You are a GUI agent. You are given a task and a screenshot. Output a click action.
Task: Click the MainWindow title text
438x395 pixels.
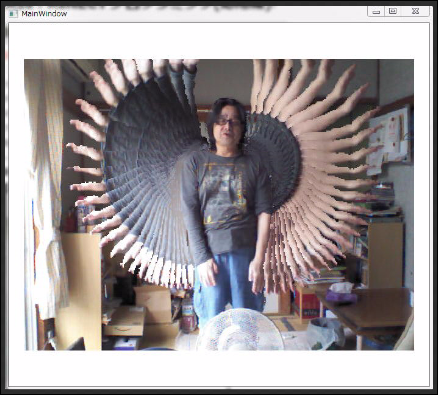(44, 14)
